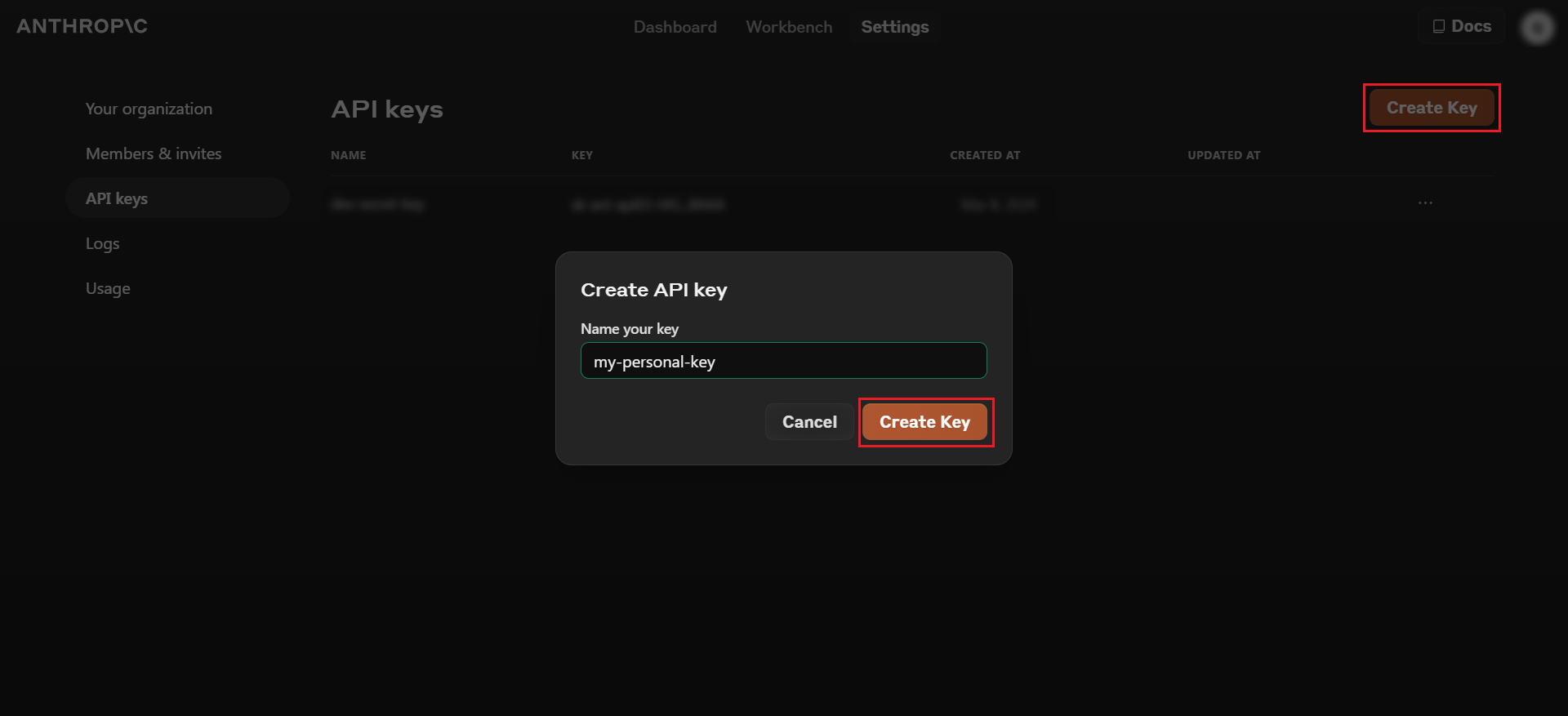Open the Docs page
Image resolution: width=1568 pixels, height=716 pixels.
[x=1462, y=27]
